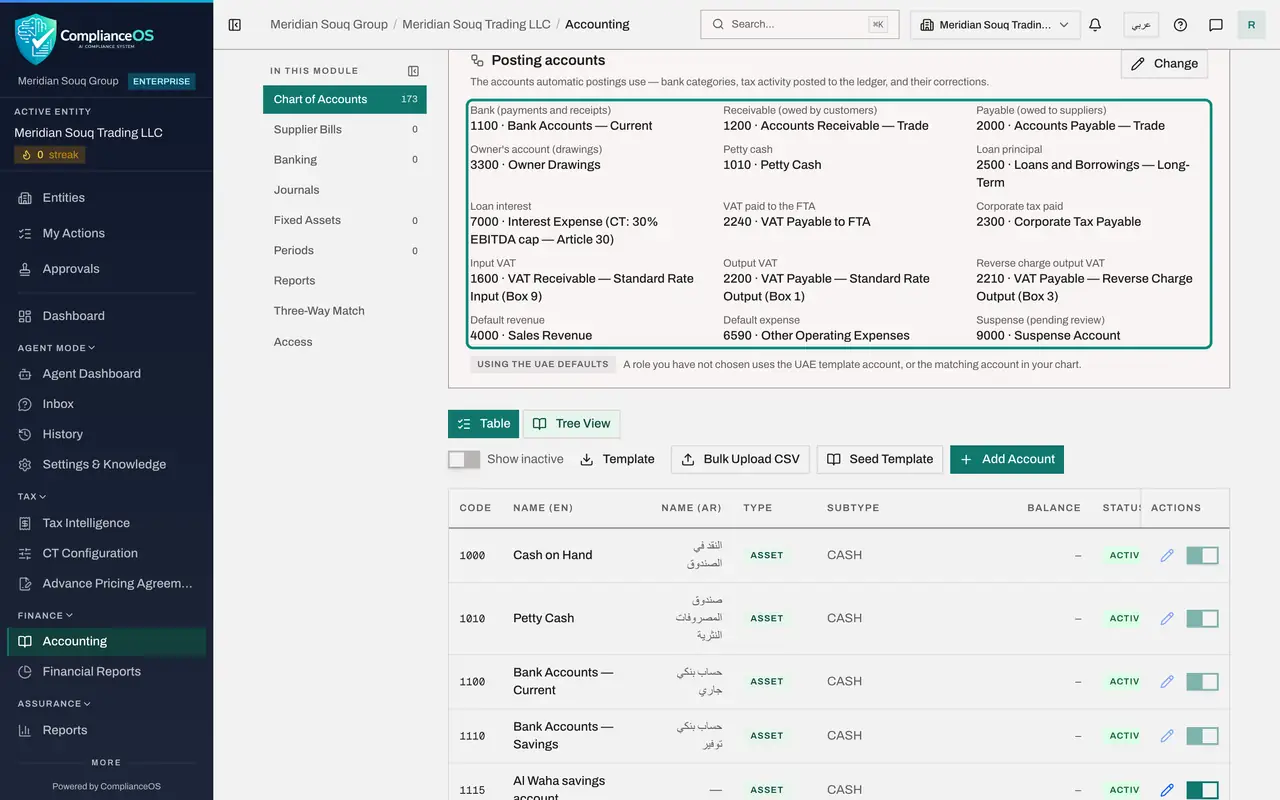Open the chat feedback icon

(x=1216, y=25)
